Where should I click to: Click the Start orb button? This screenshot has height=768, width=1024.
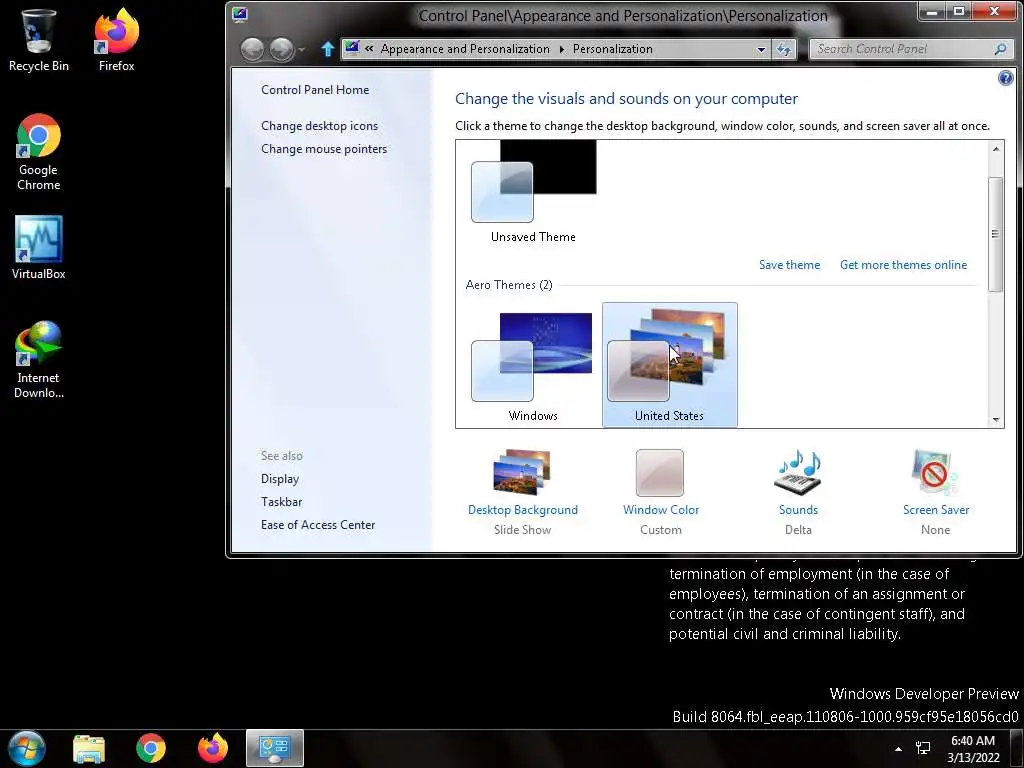26,748
